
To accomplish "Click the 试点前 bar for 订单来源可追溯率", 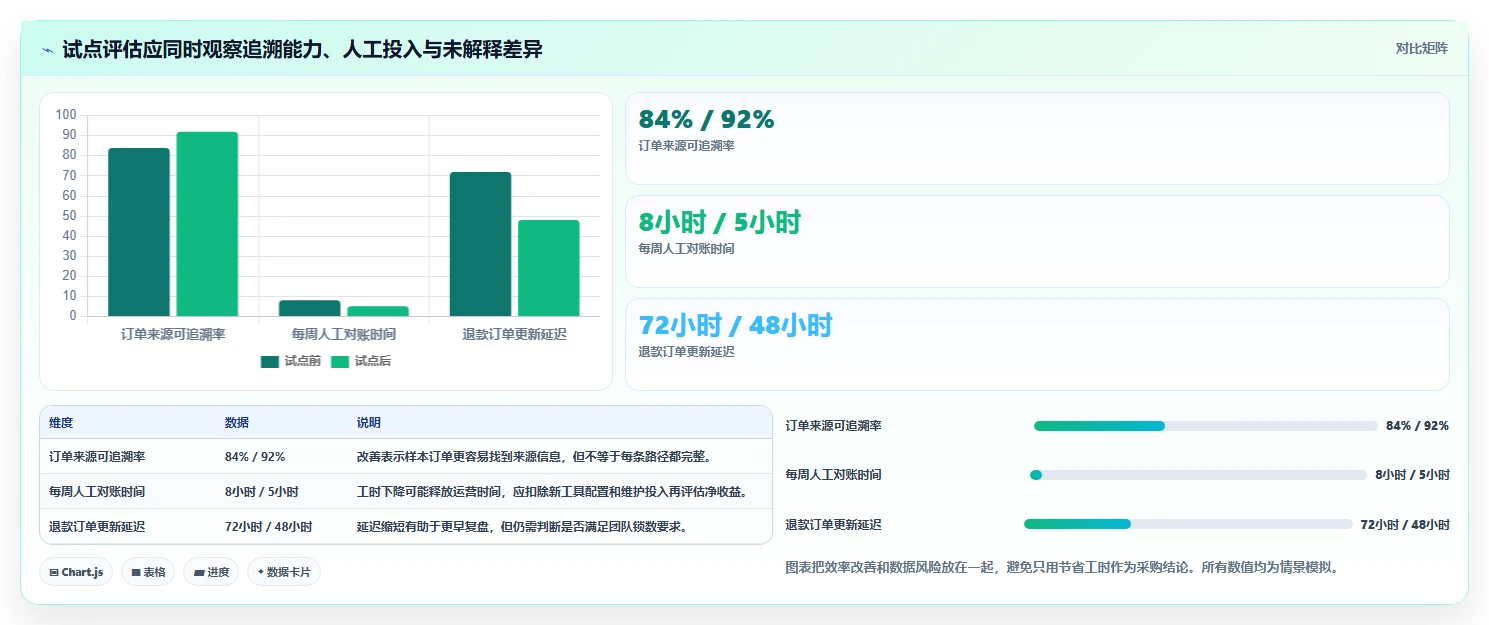I will coord(139,232).
